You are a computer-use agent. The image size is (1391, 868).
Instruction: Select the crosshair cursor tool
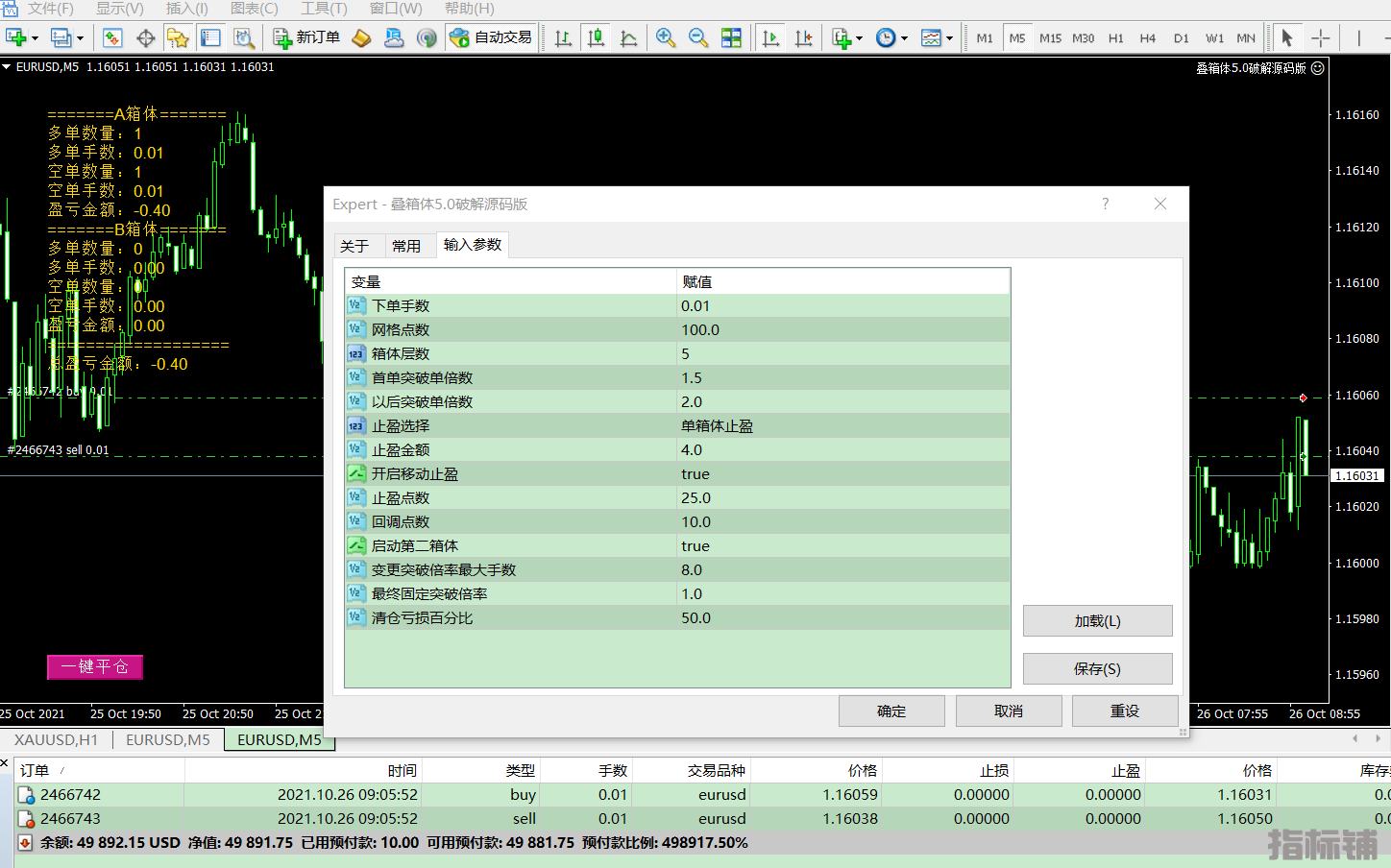pyautogui.click(x=1321, y=37)
